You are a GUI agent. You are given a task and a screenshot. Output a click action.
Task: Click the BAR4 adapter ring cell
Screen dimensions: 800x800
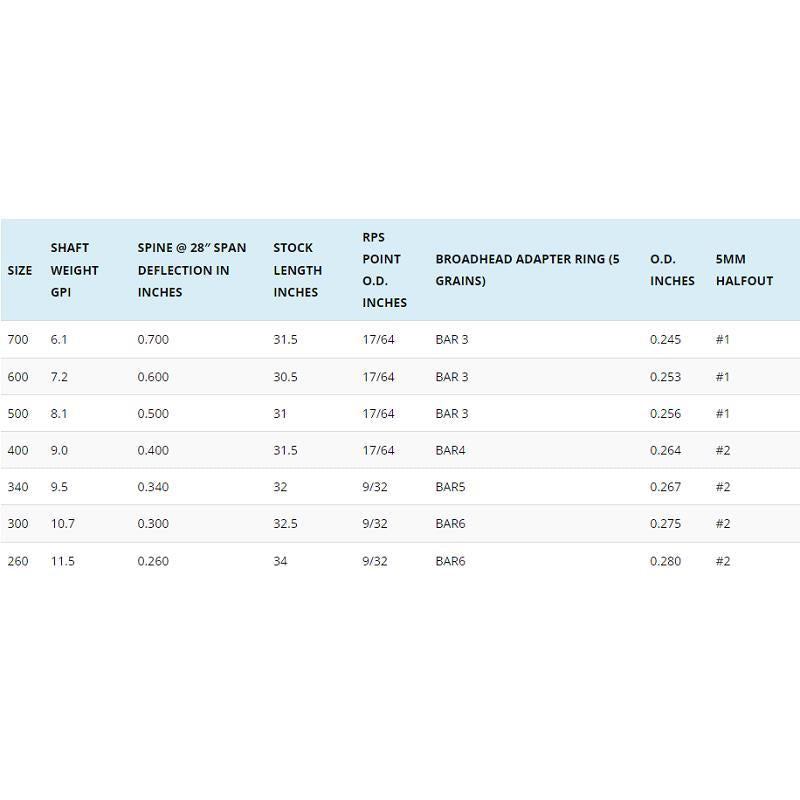pos(451,450)
